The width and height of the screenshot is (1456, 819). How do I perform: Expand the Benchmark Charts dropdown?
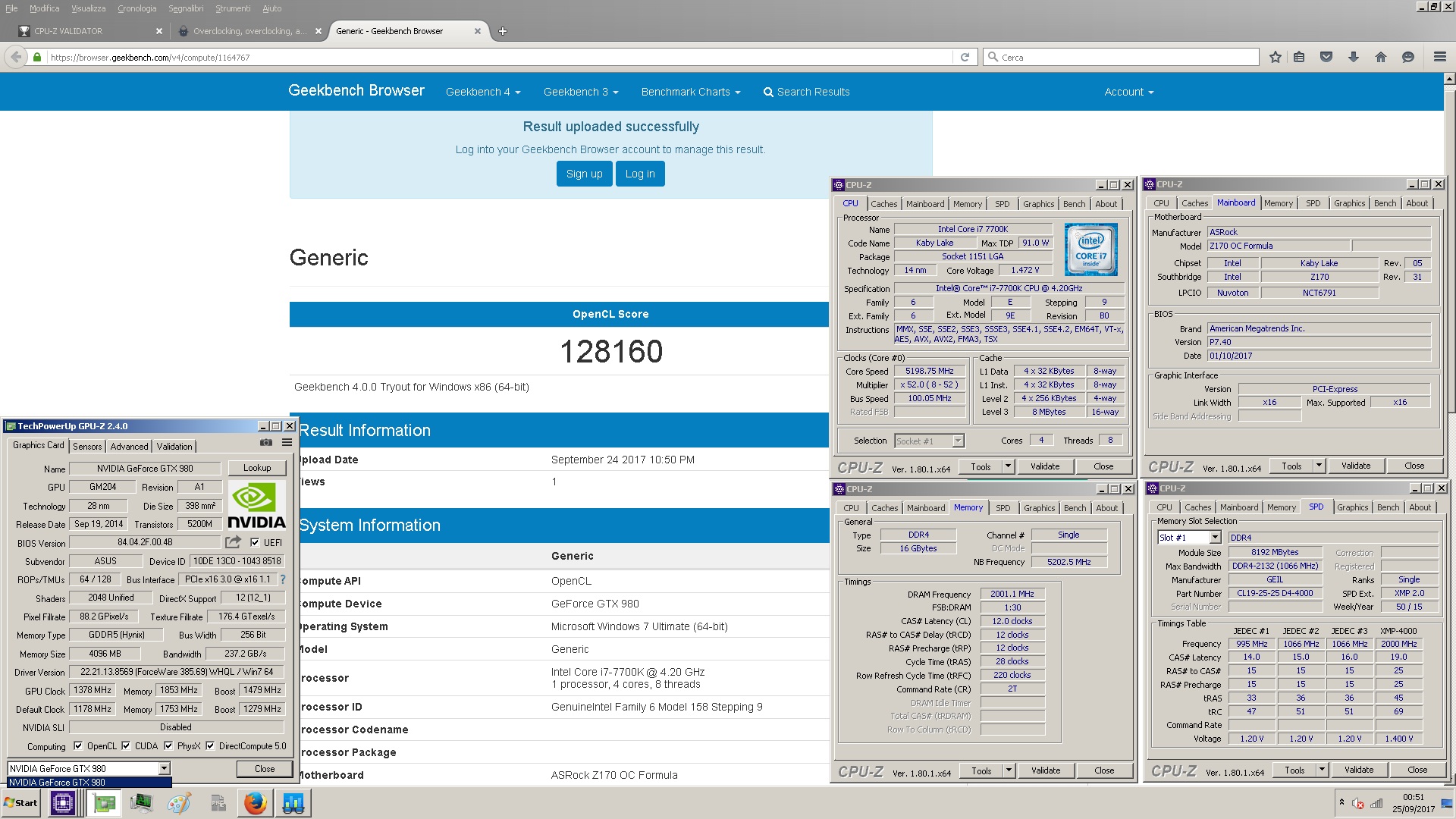pyautogui.click(x=691, y=92)
